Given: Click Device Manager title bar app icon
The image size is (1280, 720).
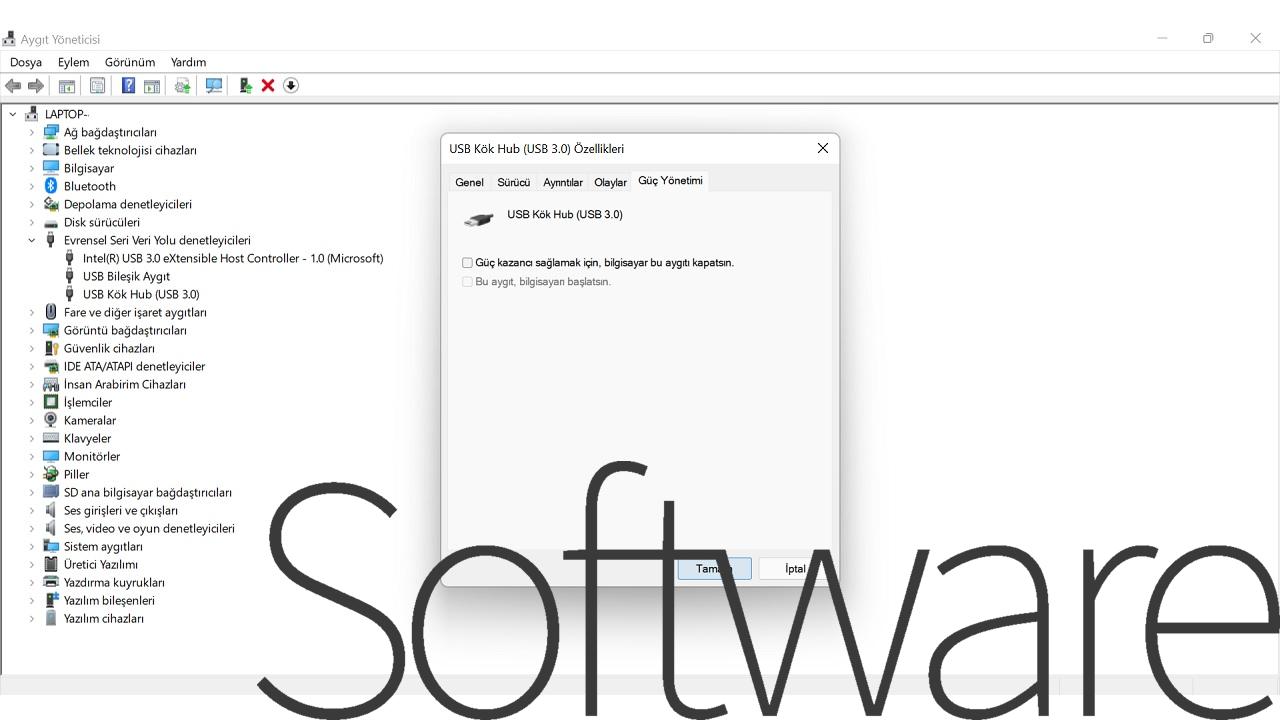Looking at the screenshot, I should (9, 39).
